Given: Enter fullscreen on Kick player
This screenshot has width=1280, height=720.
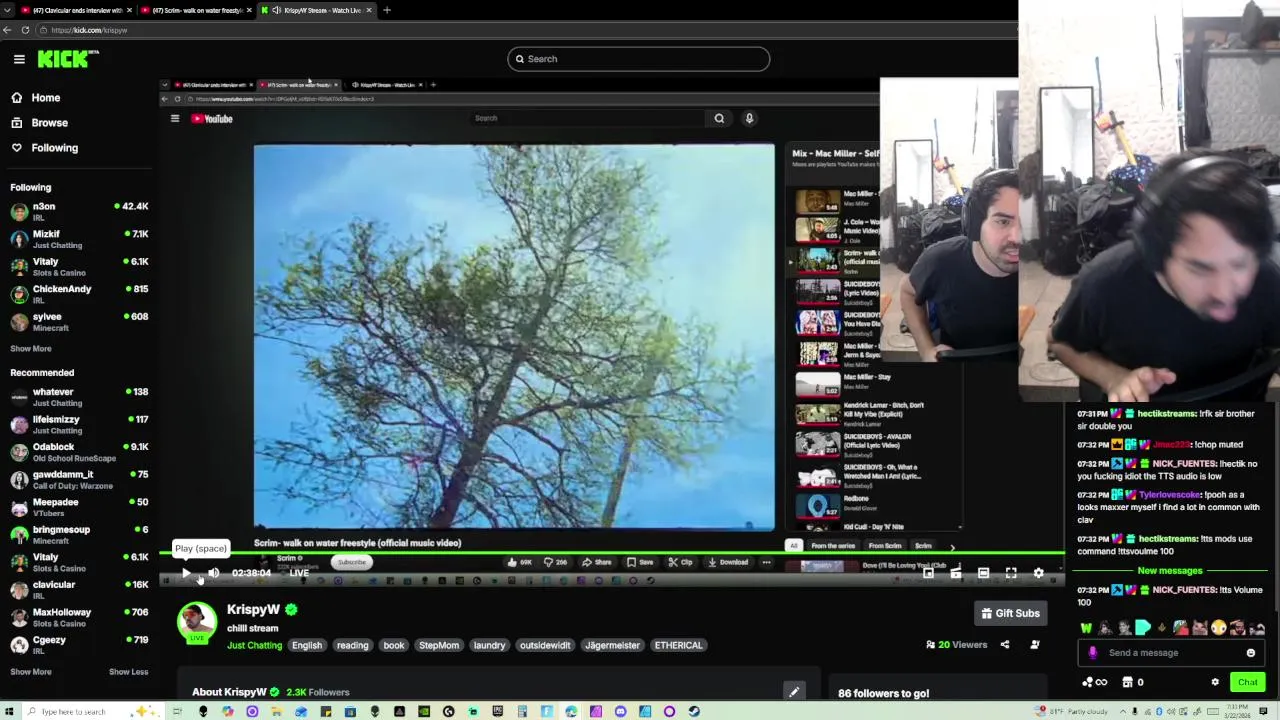Looking at the screenshot, I should (x=1011, y=573).
